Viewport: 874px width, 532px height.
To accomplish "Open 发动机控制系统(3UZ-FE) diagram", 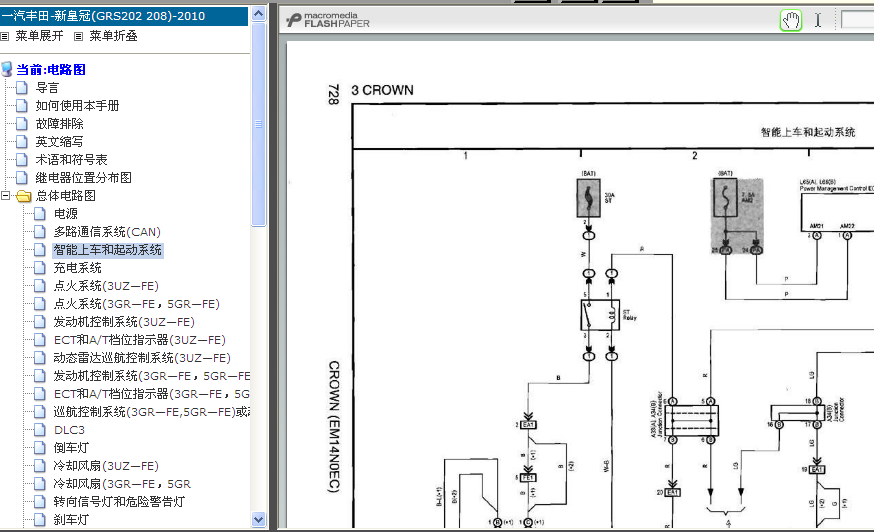I will pyautogui.click(x=124, y=322).
